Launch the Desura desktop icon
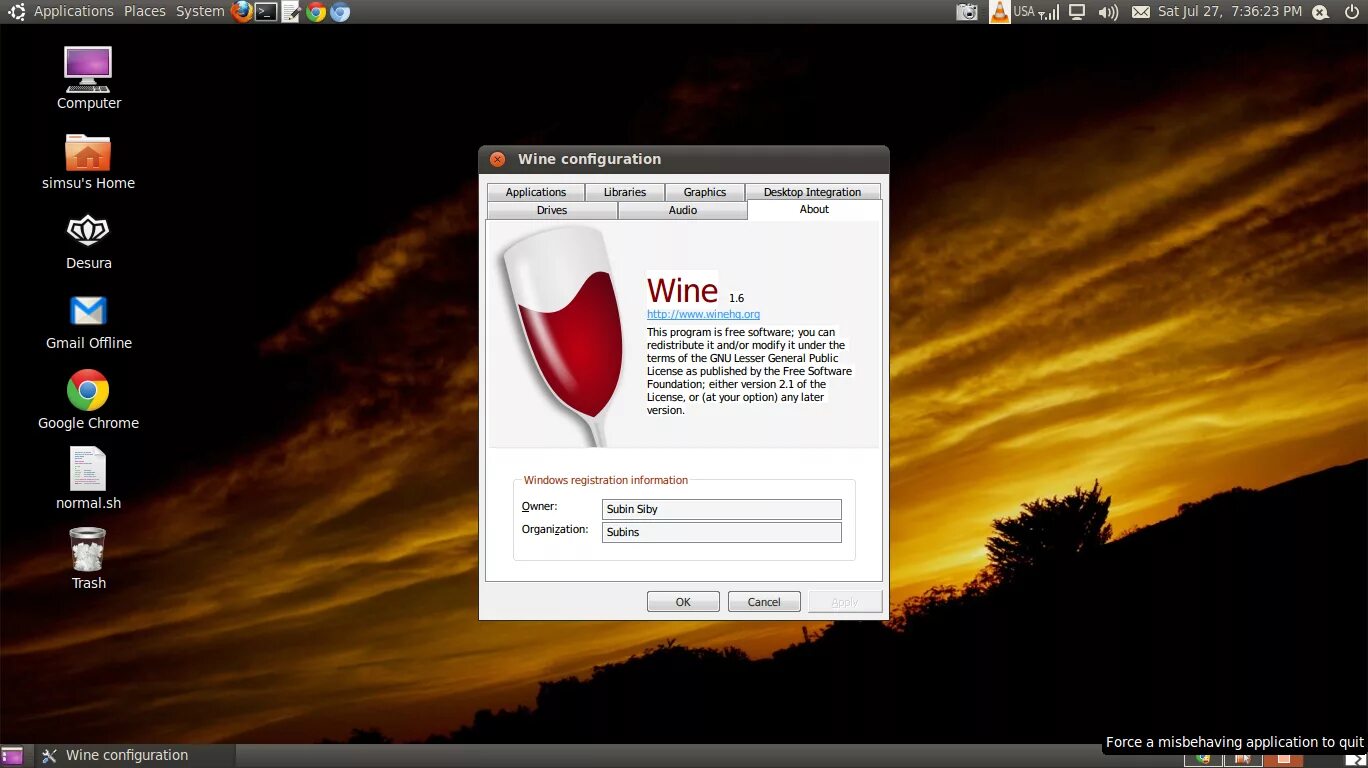Viewport: 1368px width, 768px height. pyautogui.click(x=89, y=241)
